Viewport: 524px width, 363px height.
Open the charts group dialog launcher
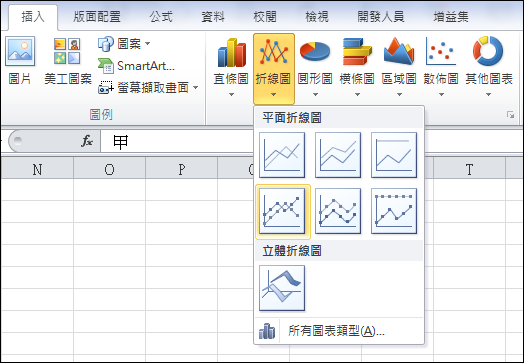(510, 115)
